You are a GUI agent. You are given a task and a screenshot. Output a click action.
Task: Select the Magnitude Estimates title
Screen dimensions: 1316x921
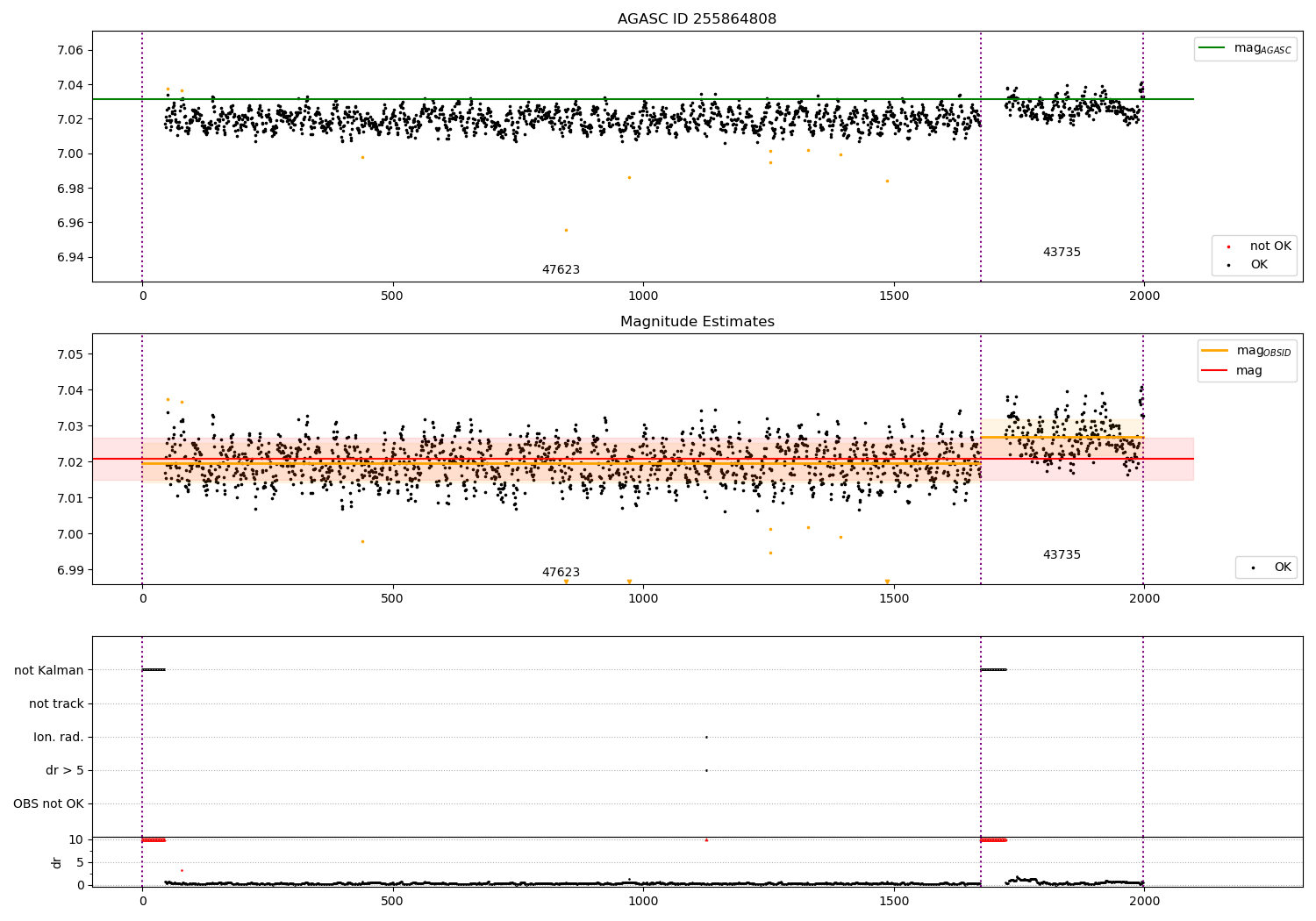[697, 322]
